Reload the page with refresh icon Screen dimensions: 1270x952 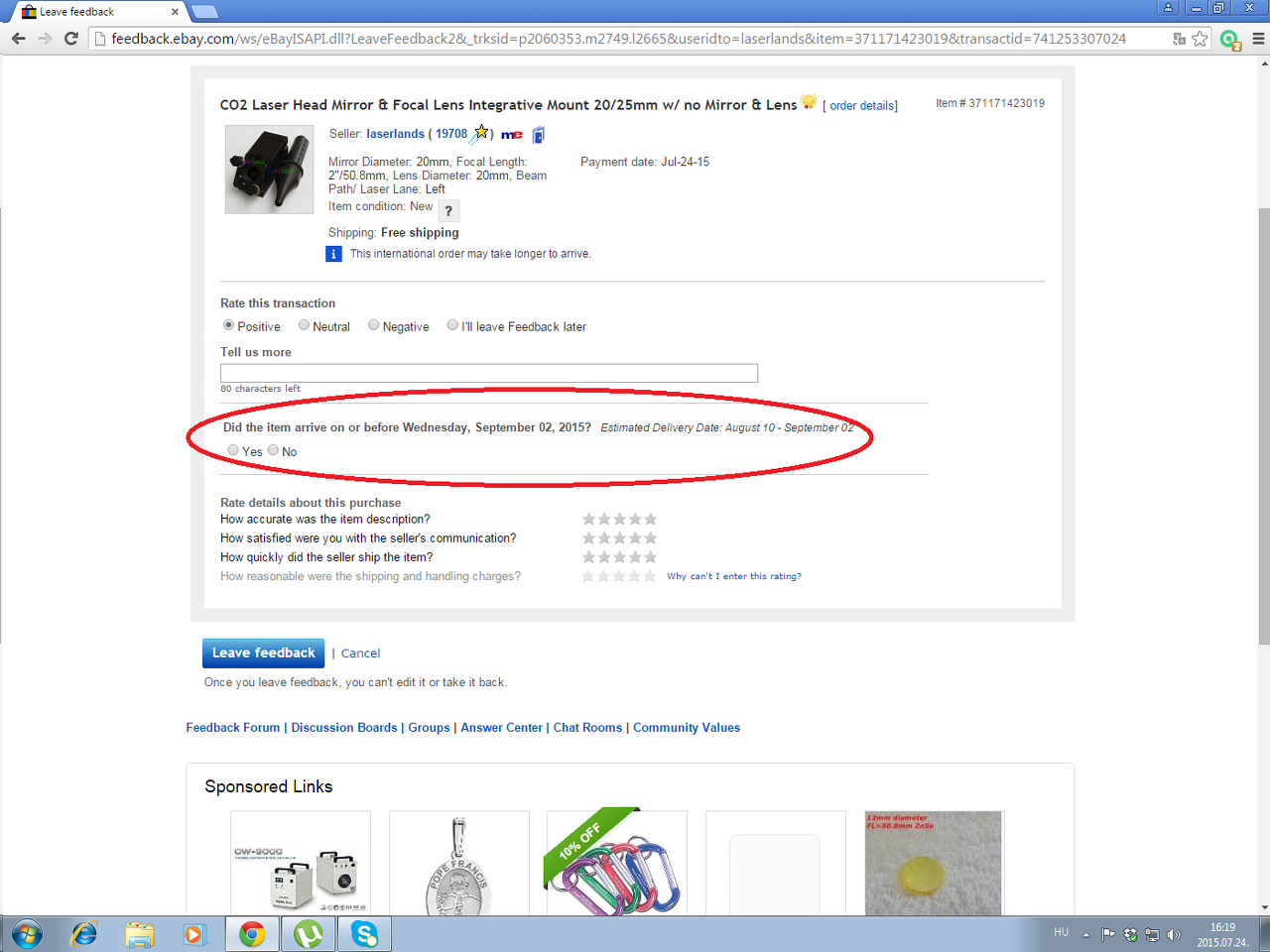(70, 39)
